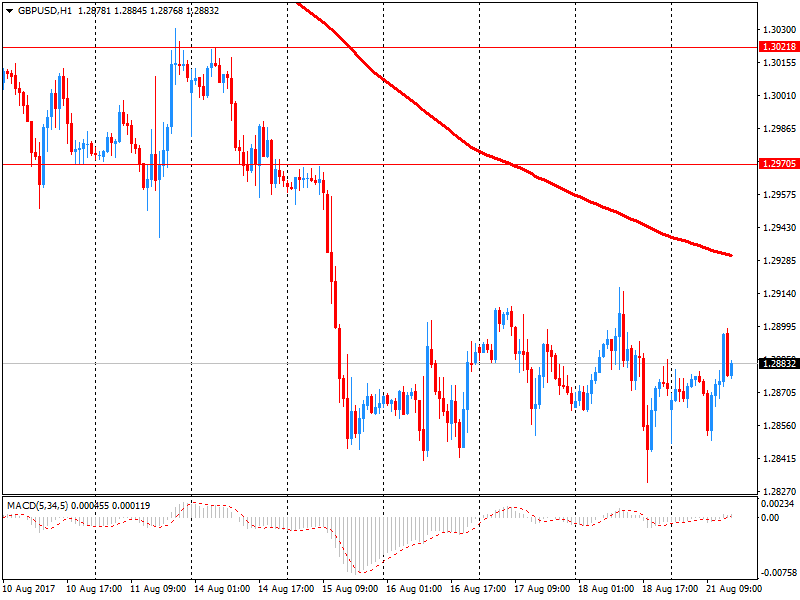This screenshot has width=800, height=600.
Task: Click the 14 Aug 01:00 time axis label
Action: click(222, 589)
